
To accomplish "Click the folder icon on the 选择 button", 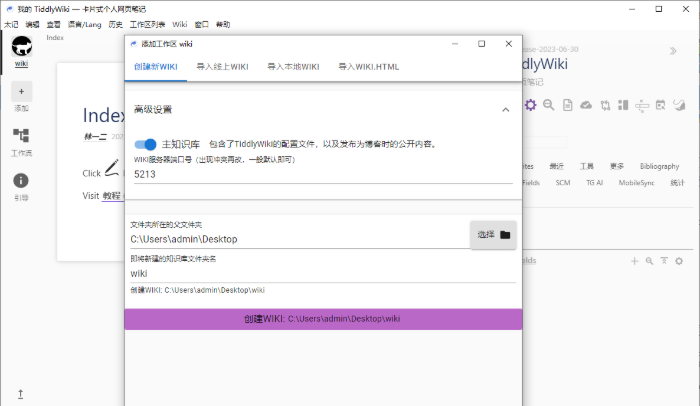I will (x=505, y=235).
